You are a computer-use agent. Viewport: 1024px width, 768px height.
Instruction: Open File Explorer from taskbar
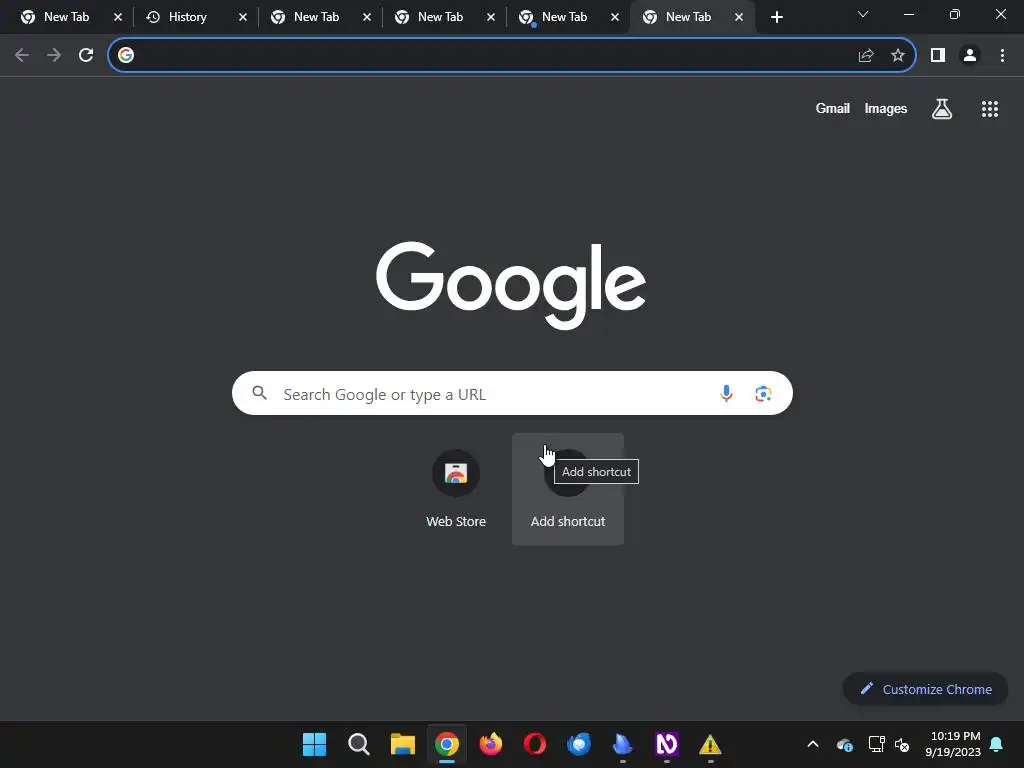pos(402,744)
